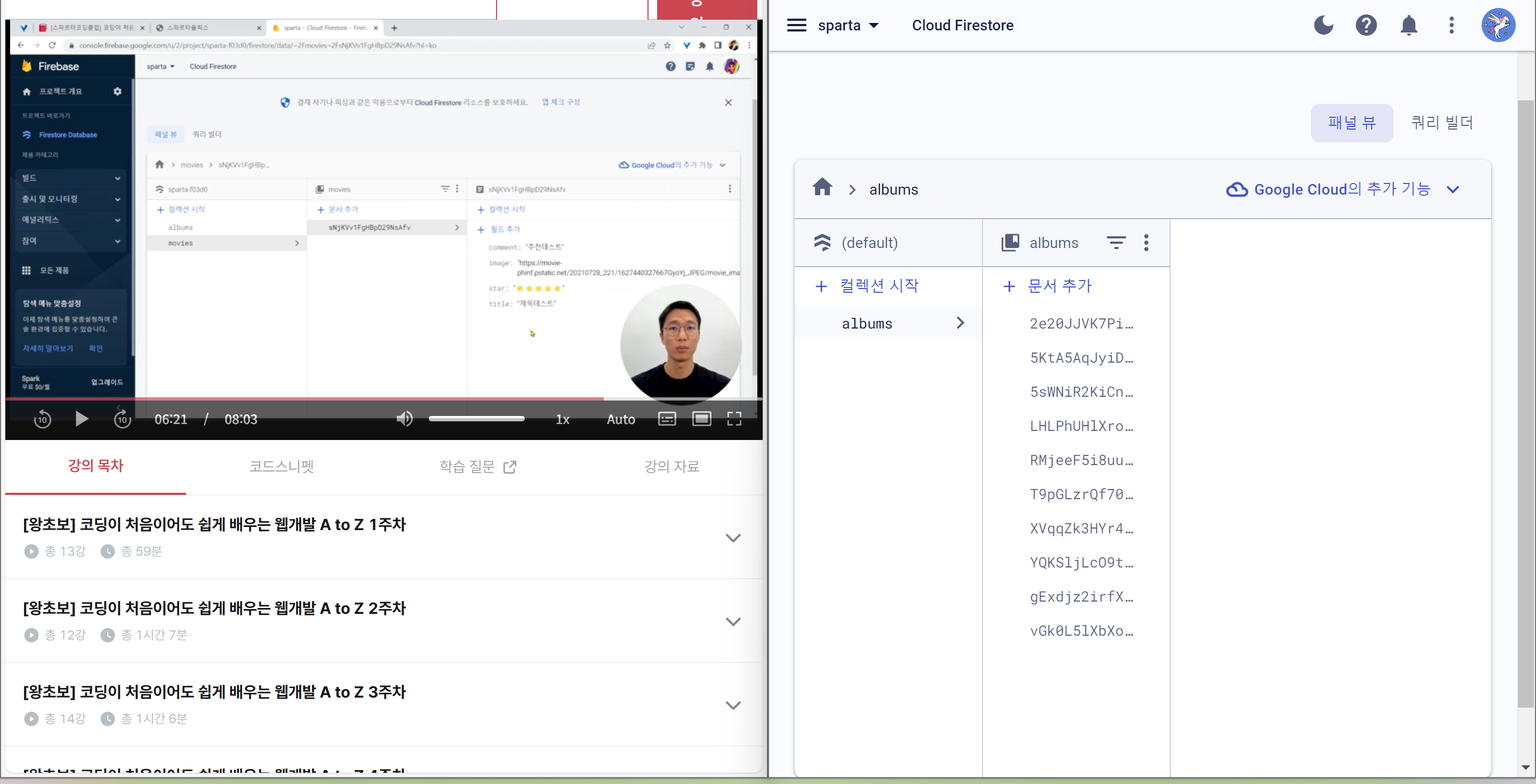Open filter for albums collection
The image size is (1536, 784).
[x=1116, y=243]
